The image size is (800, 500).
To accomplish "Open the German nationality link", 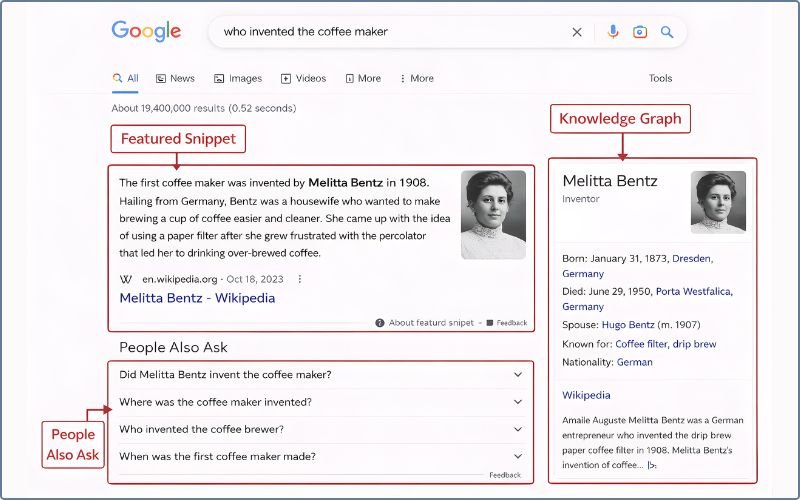I will click(x=635, y=362).
